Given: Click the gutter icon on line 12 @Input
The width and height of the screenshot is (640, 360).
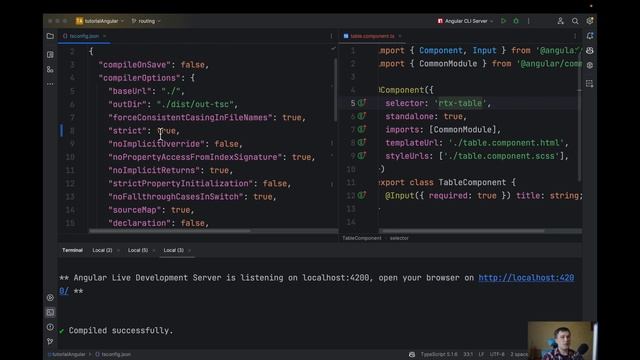Looking at the screenshot, I should pyautogui.click(x=362, y=196).
